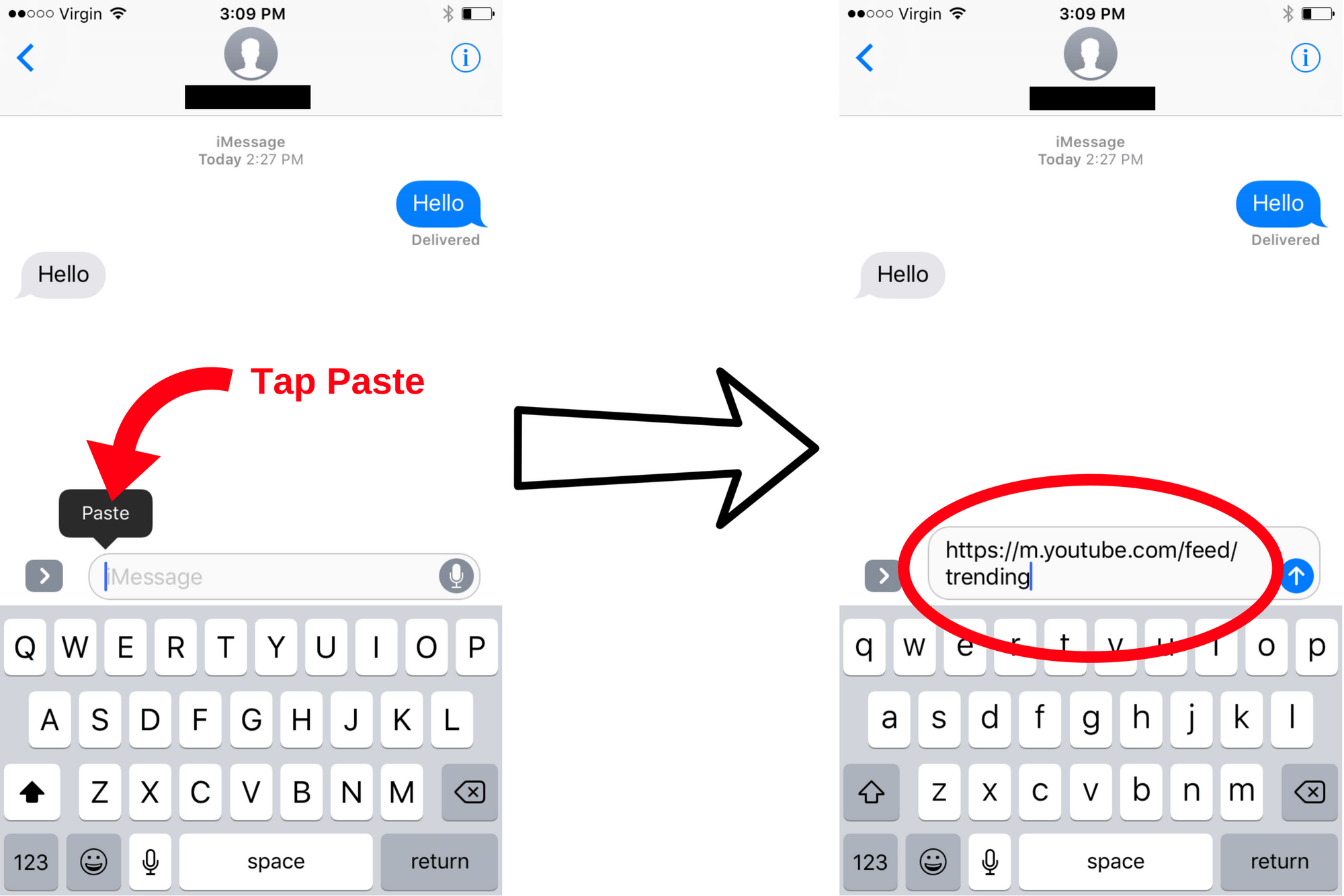Image resolution: width=1344 pixels, height=896 pixels.
Task: Tap the back arrow to go back
Action: [x=27, y=58]
